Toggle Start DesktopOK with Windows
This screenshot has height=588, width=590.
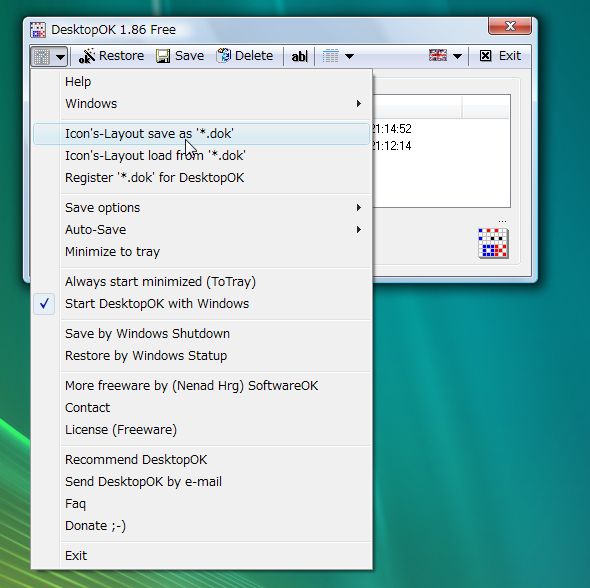pyautogui.click(x=202, y=304)
